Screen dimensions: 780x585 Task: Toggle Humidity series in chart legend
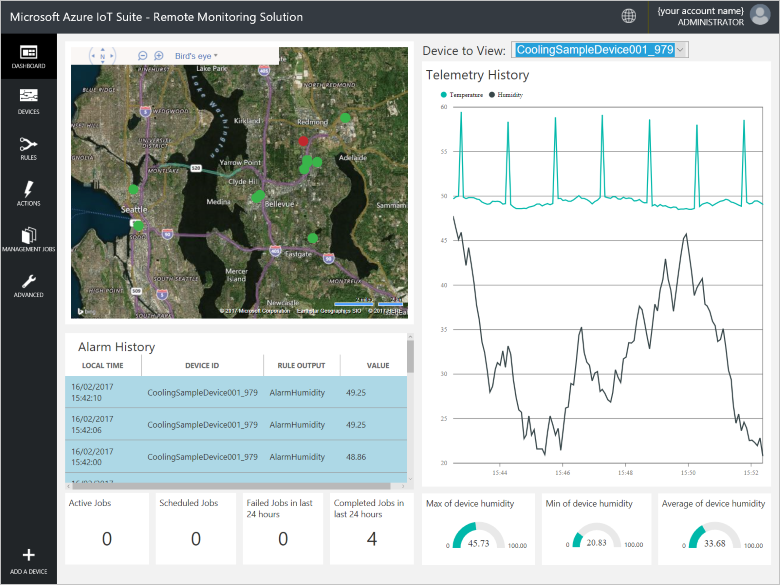click(506, 94)
